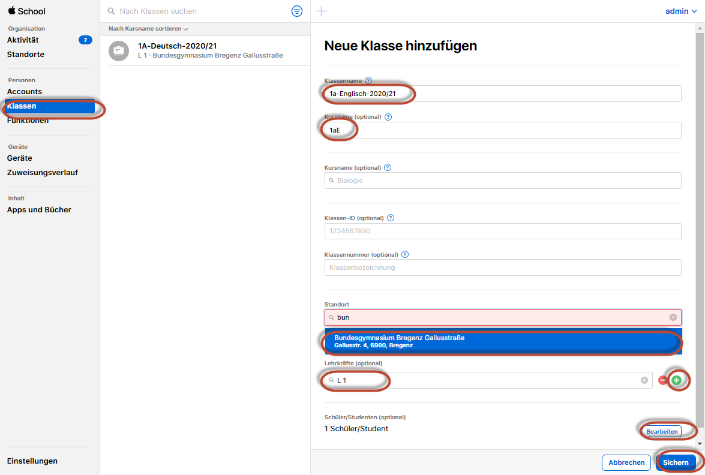The image size is (705, 475).
Task: Click the red remove teacher button
Action: click(662, 381)
